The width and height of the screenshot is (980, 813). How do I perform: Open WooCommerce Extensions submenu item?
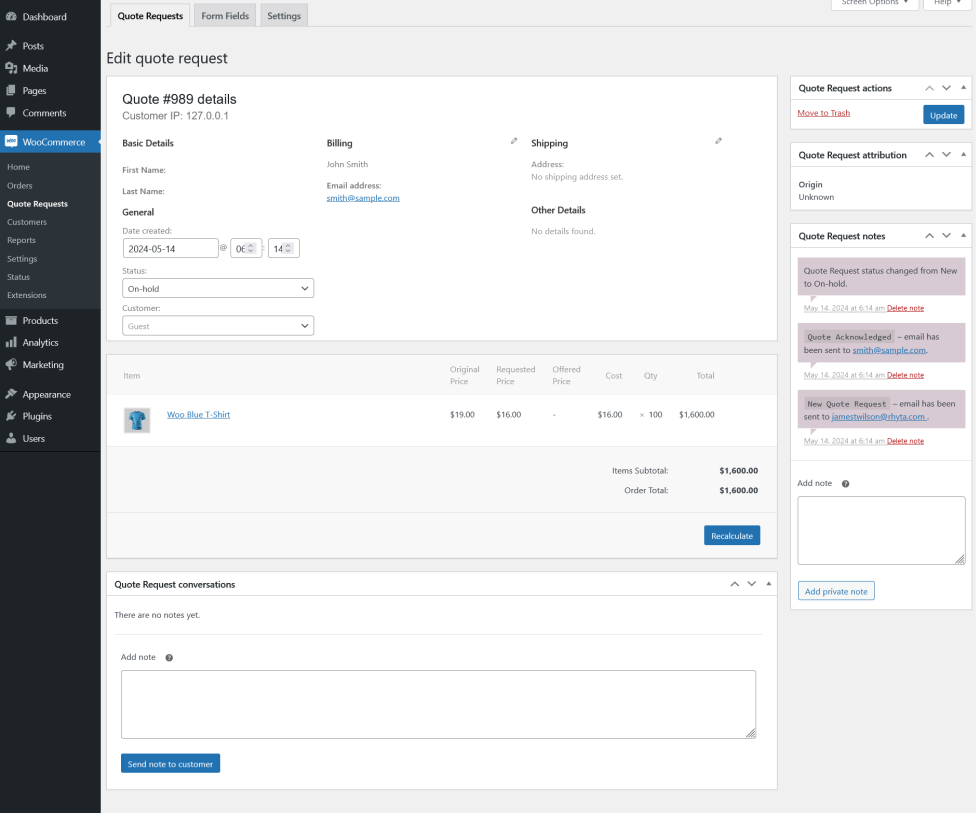pyautogui.click(x=26, y=295)
